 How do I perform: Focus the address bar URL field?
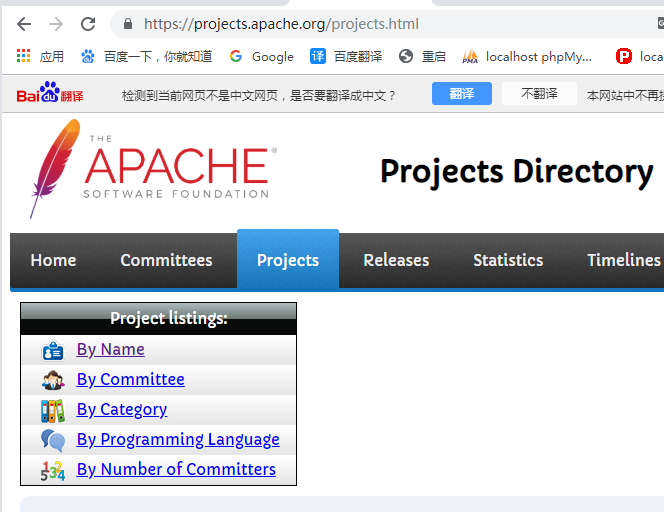click(x=385, y=24)
